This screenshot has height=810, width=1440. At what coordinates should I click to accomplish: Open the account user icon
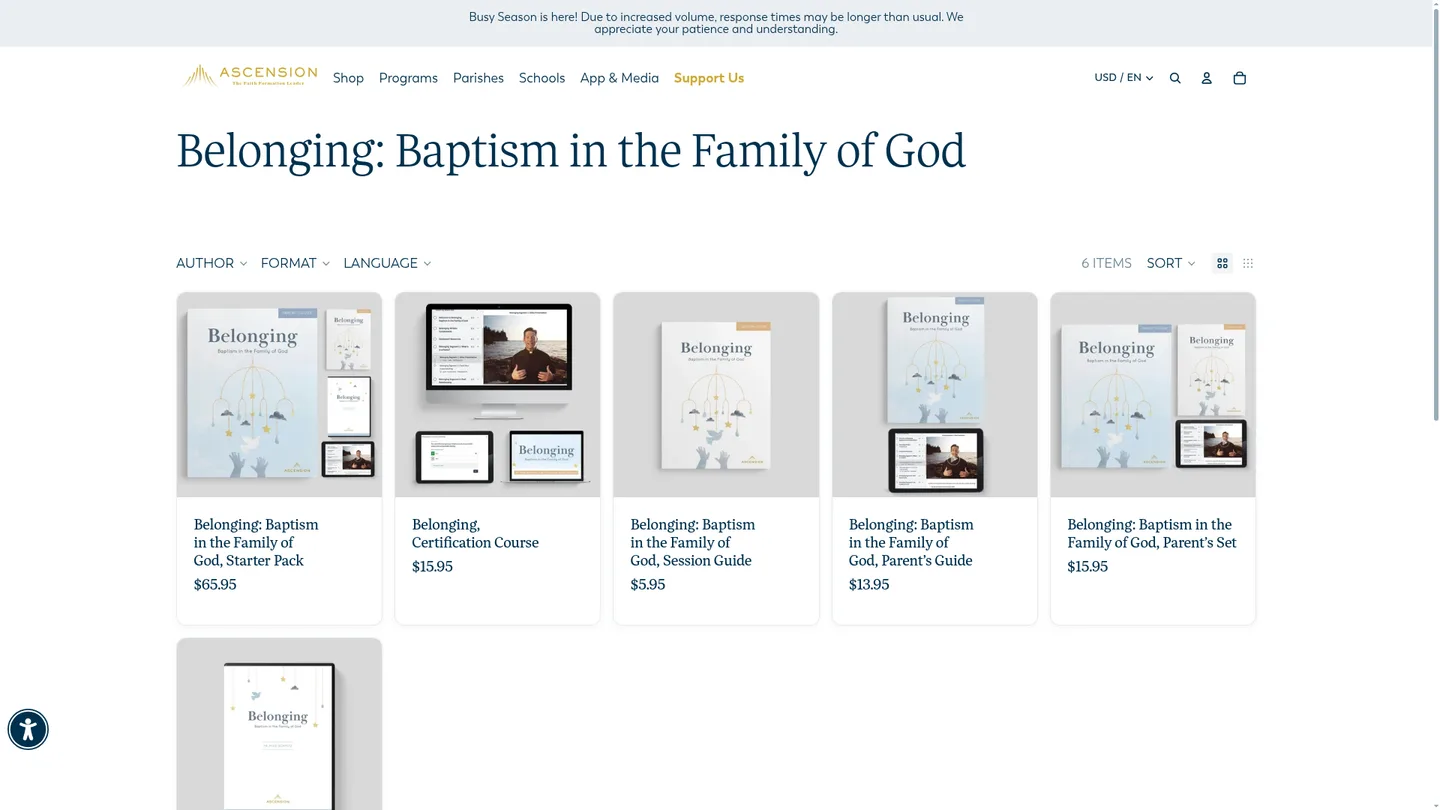click(1207, 78)
